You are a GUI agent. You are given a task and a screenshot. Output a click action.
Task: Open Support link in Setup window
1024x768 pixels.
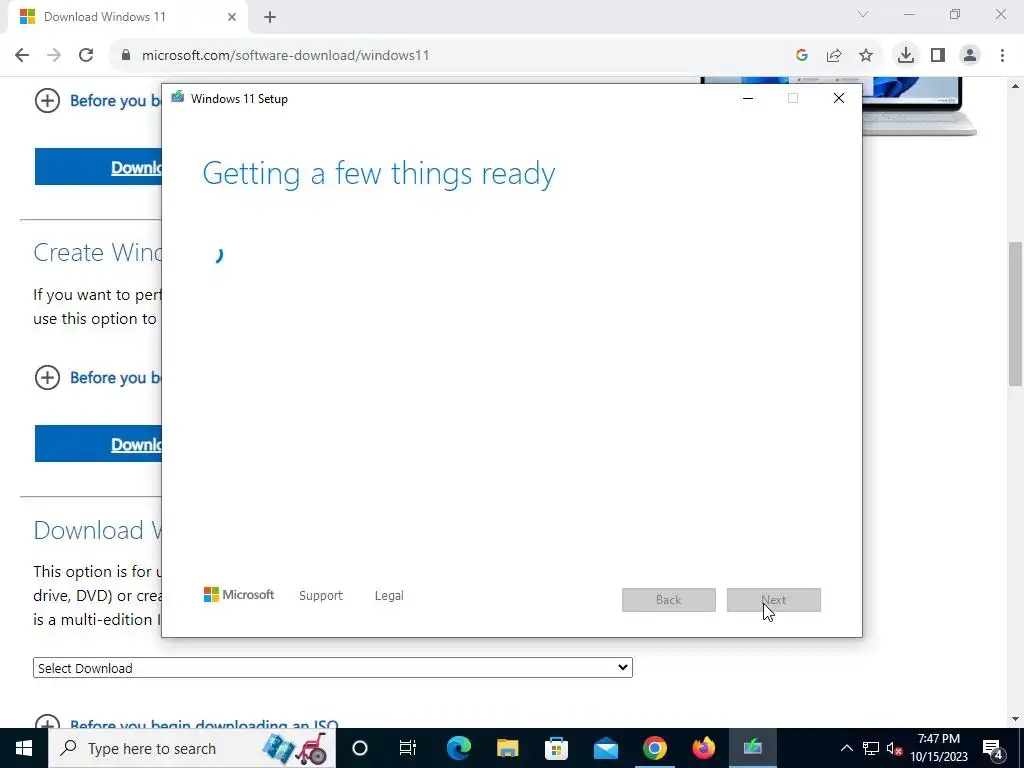click(x=321, y=596)
